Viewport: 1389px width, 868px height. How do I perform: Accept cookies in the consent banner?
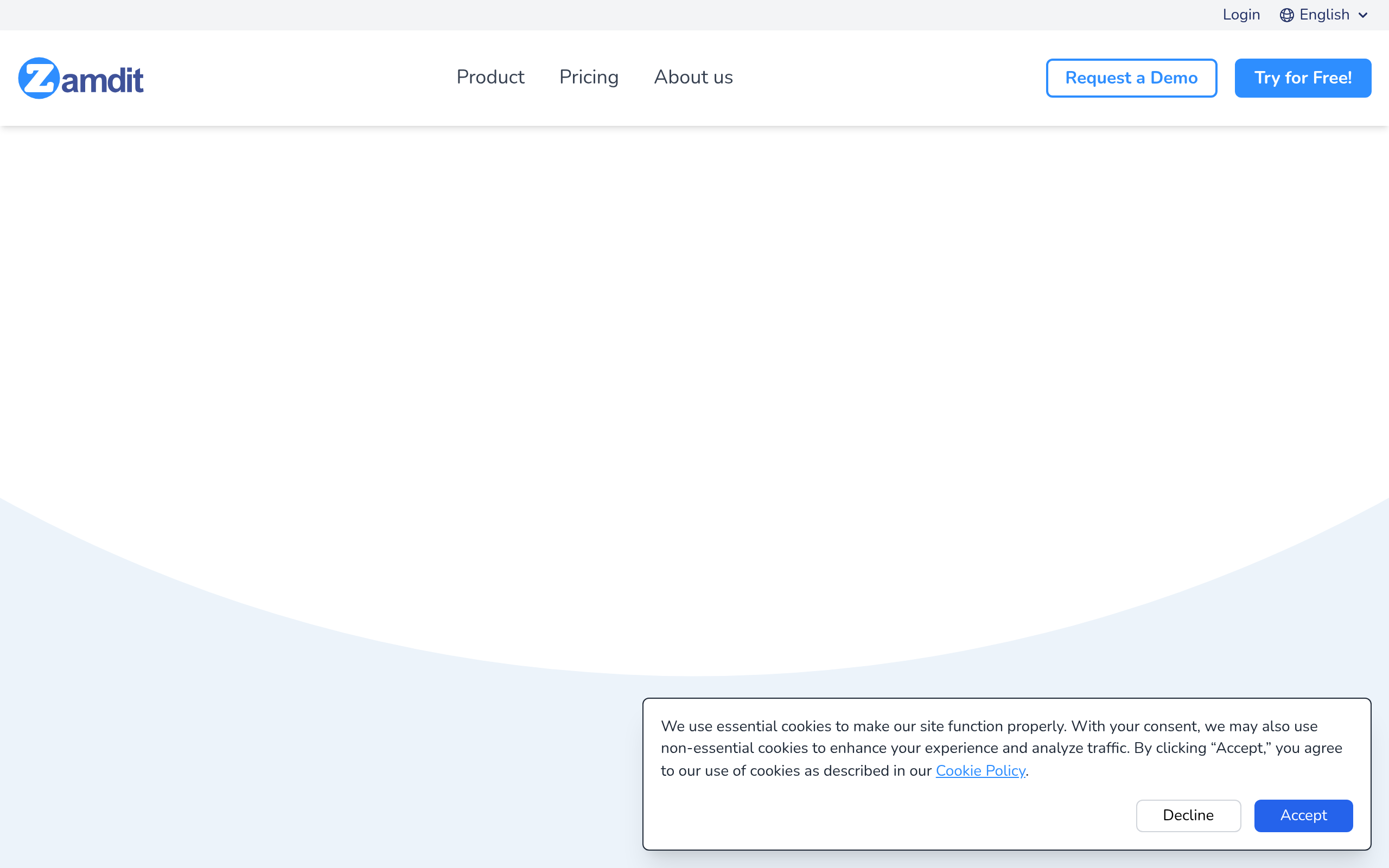pos(1303,815)
